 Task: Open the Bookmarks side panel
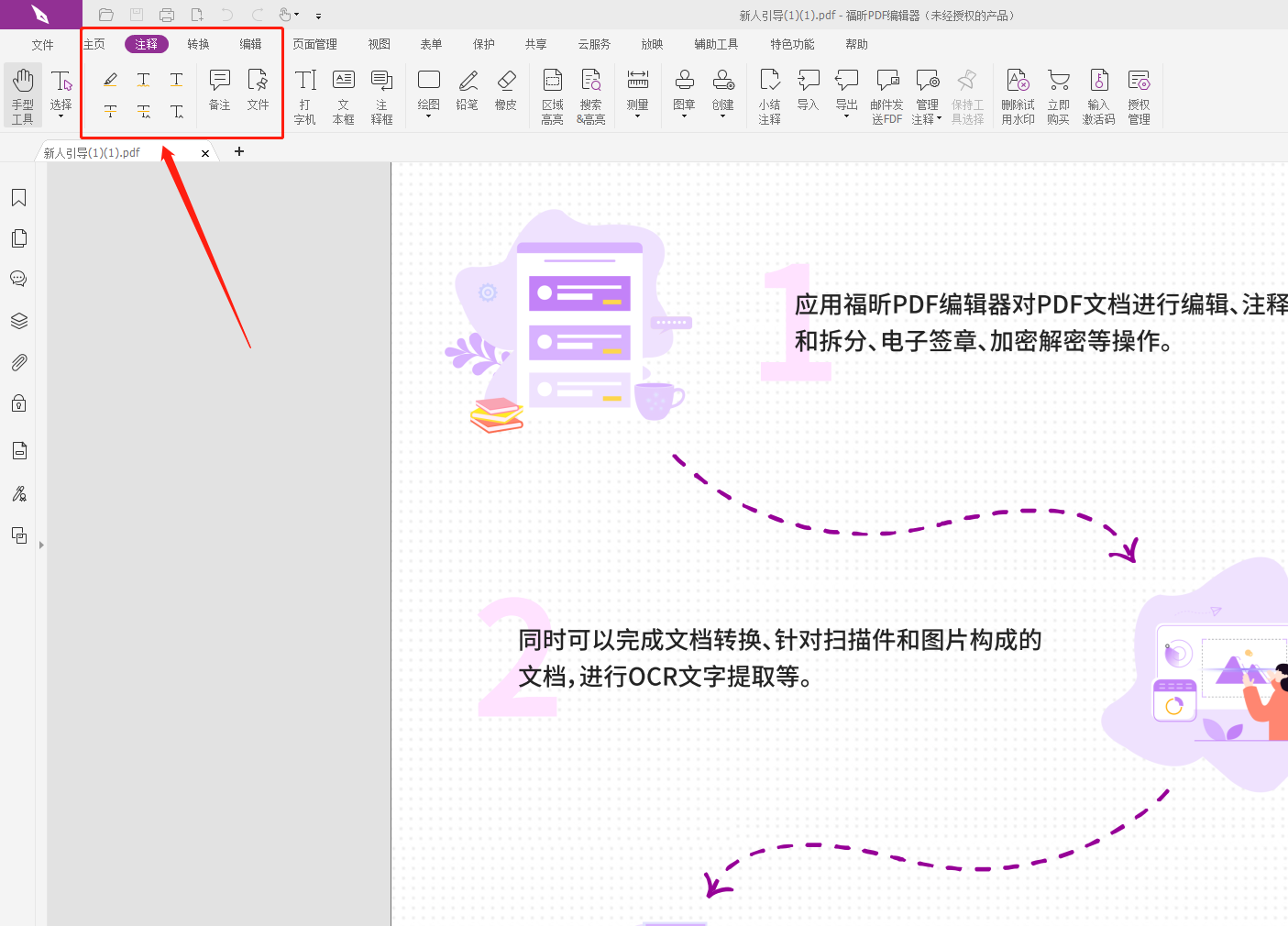pos(18,198)
